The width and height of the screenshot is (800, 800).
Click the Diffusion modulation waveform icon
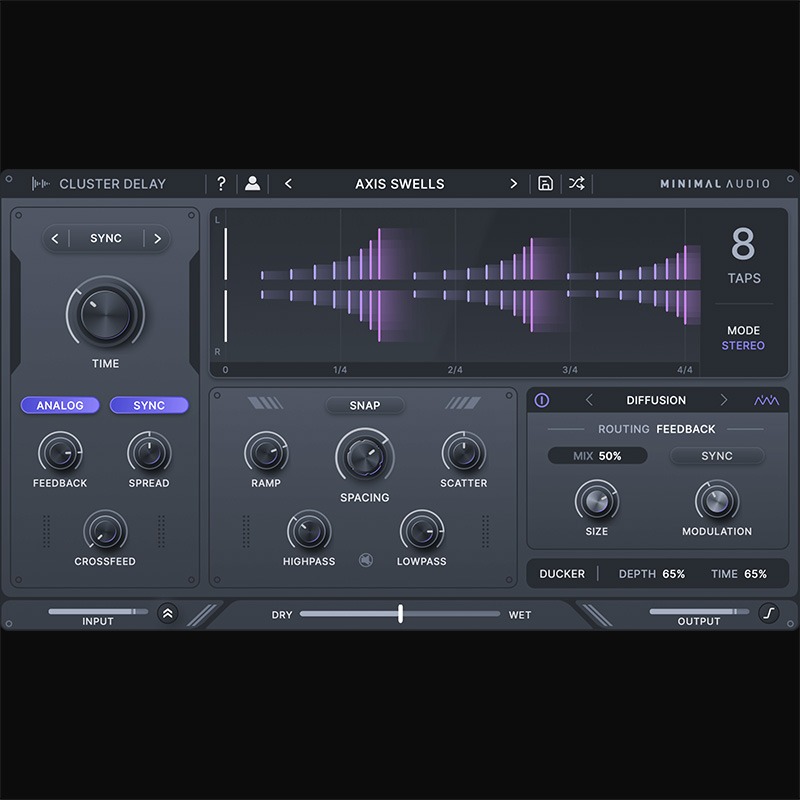(x=766, y=401)
